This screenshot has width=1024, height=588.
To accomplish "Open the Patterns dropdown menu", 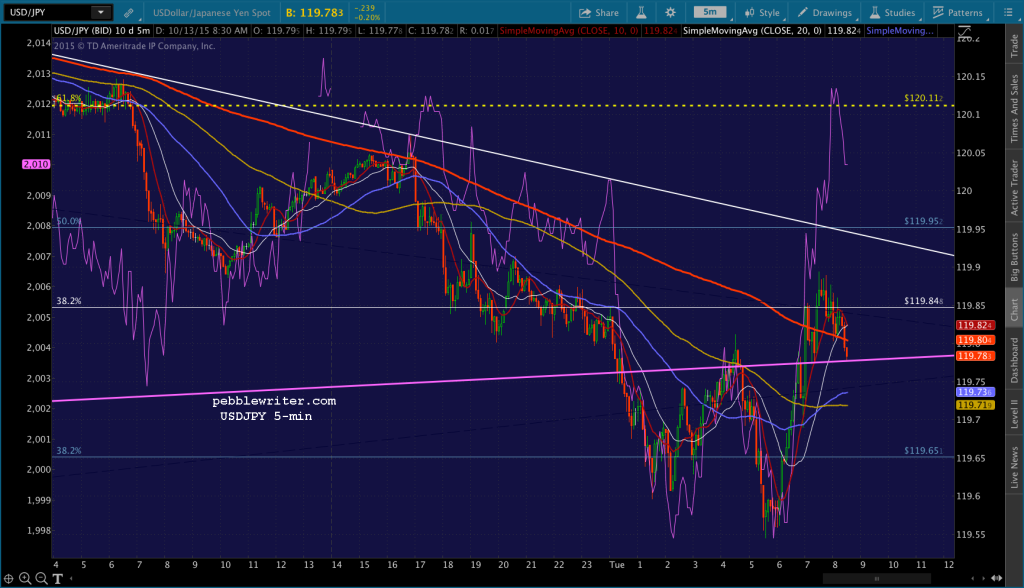I will click(x=957, y=12).
